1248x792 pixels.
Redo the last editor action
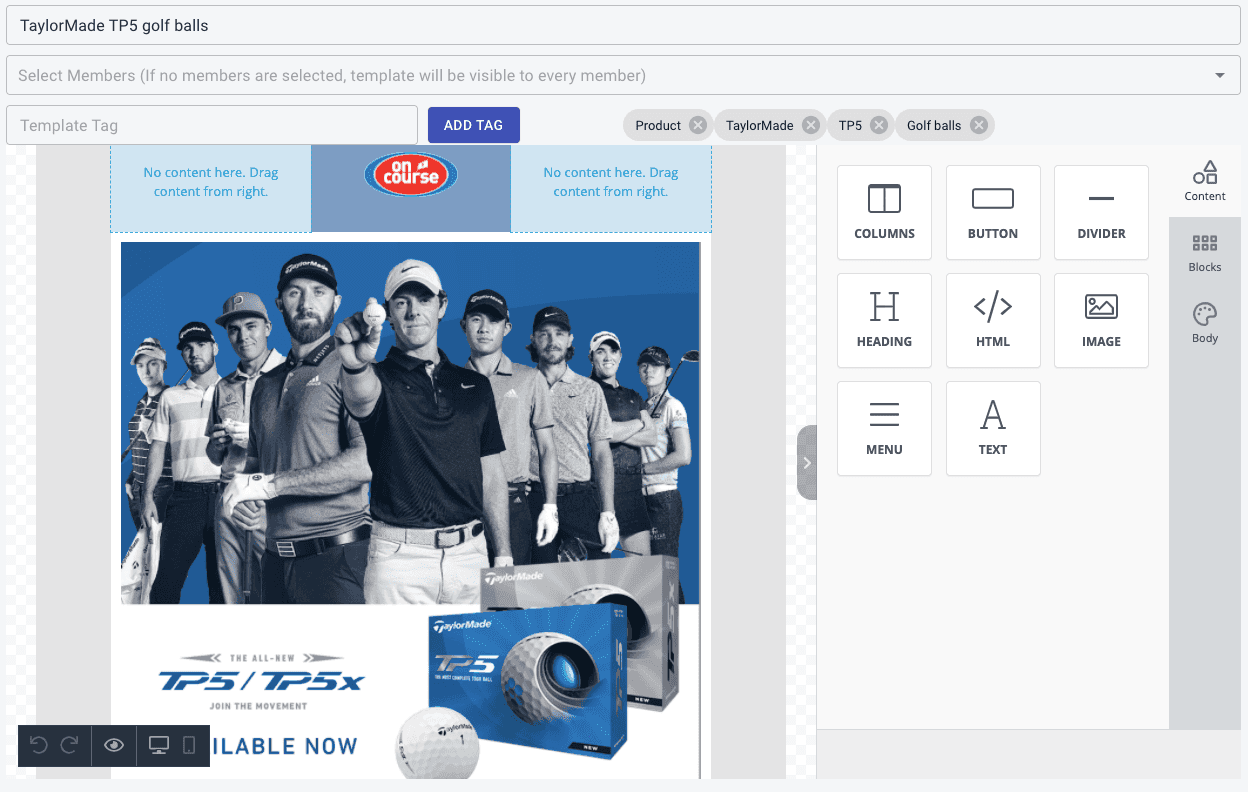click(x=70, y=745)
